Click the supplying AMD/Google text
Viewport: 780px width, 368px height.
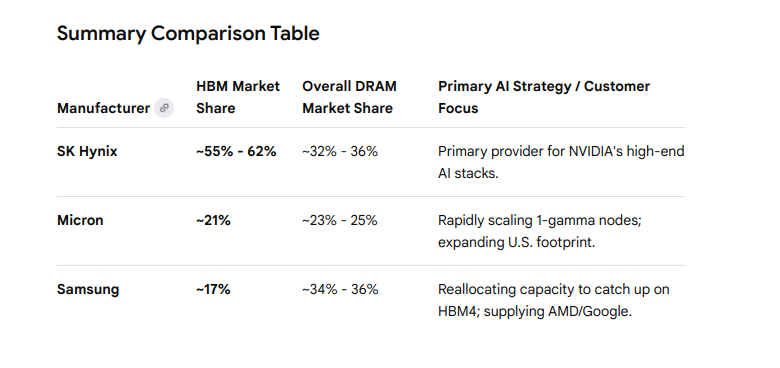[x=557, y=311]
